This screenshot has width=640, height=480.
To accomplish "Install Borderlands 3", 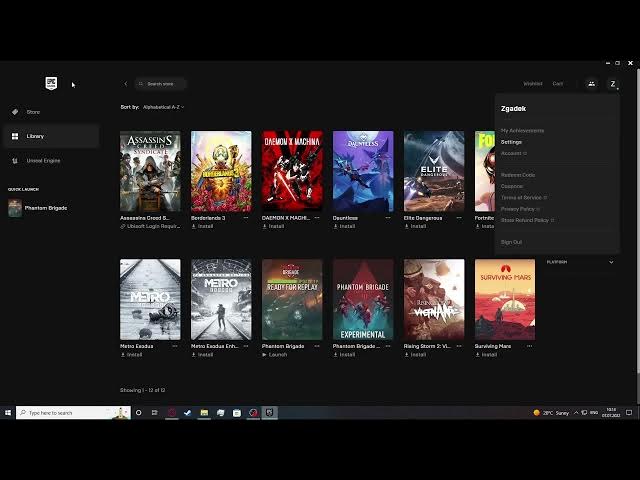I will (202, 226).
